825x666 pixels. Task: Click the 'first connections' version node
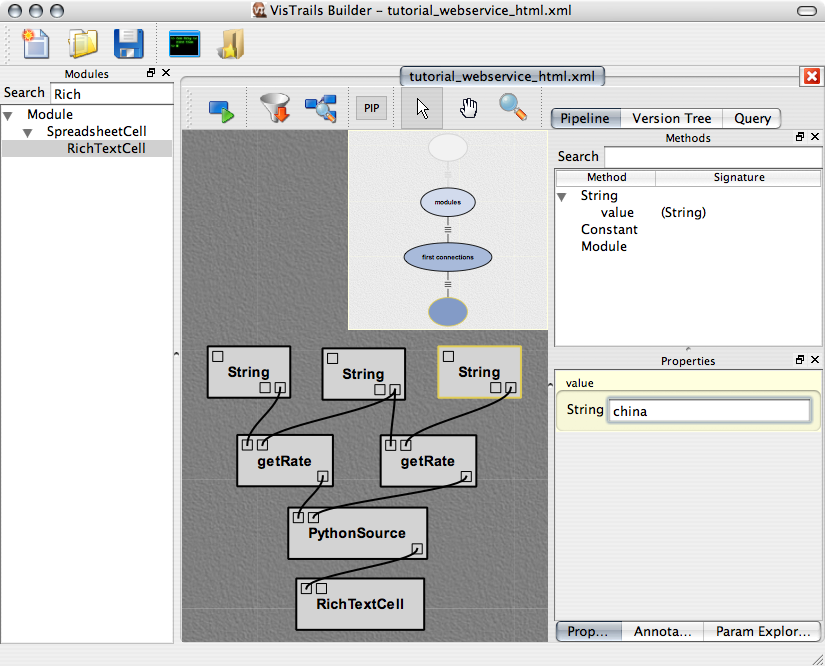coord(448,257)
